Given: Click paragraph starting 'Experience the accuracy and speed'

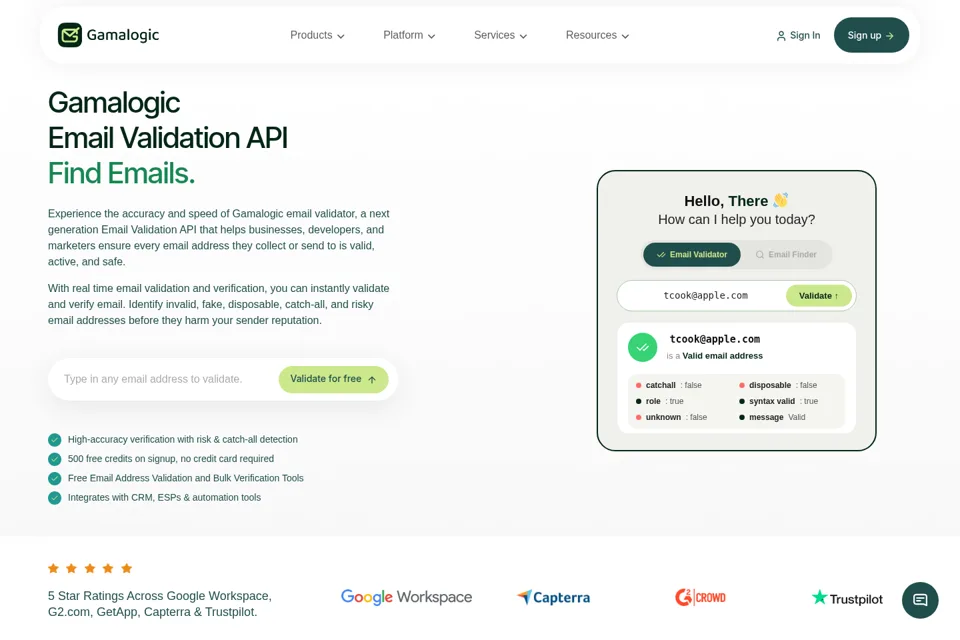Looking at the screenshot, I should 219,238.
